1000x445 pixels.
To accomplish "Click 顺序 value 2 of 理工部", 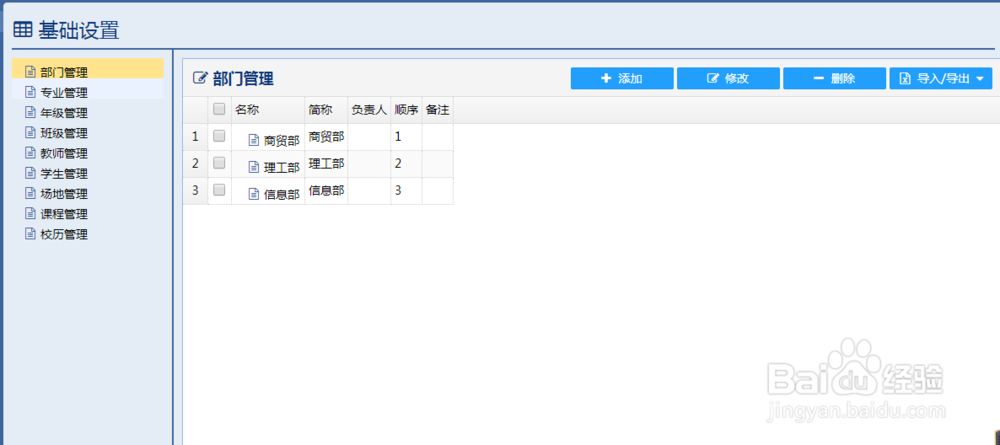I will coord(398,163).
